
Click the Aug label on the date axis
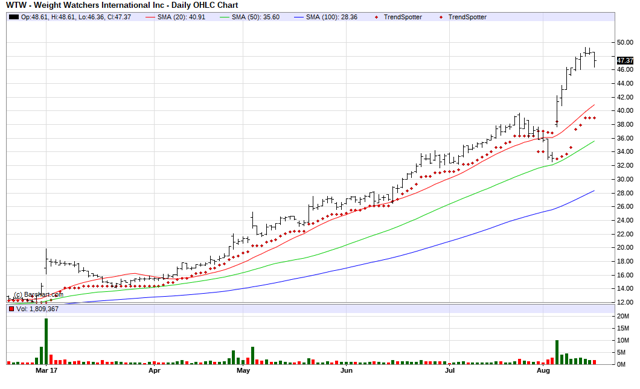click(x=543, y=371)
